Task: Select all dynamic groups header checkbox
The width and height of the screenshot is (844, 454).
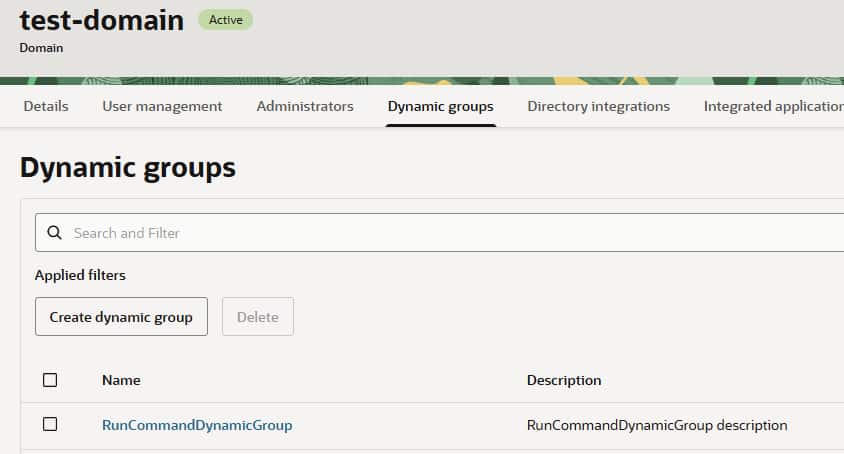Action: (x=50, y=380)
